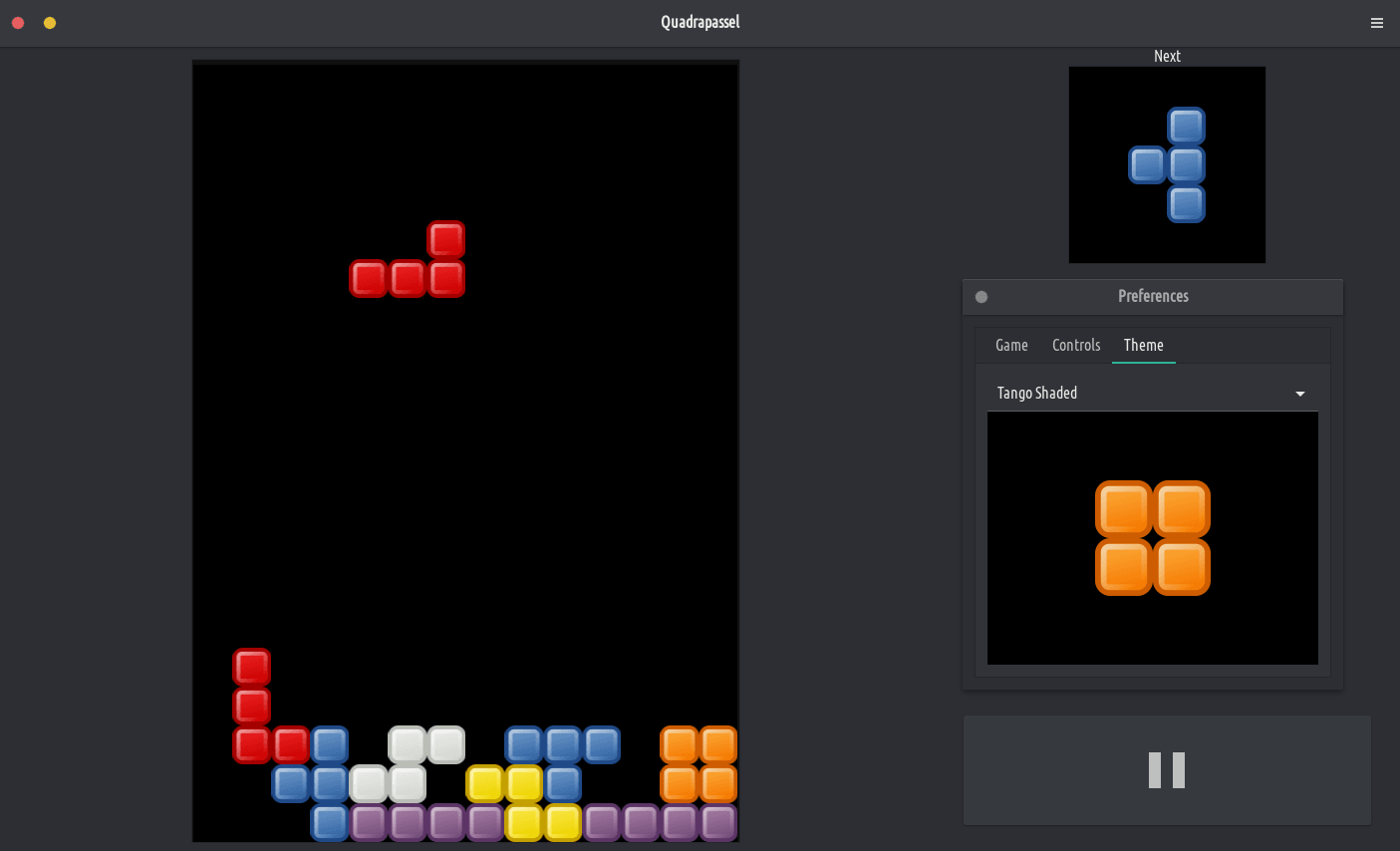This screenshot has height=851, width=1400.
Task: Click the white S-piece on the board
Action: pyautogui.click(x=408, y=764)
